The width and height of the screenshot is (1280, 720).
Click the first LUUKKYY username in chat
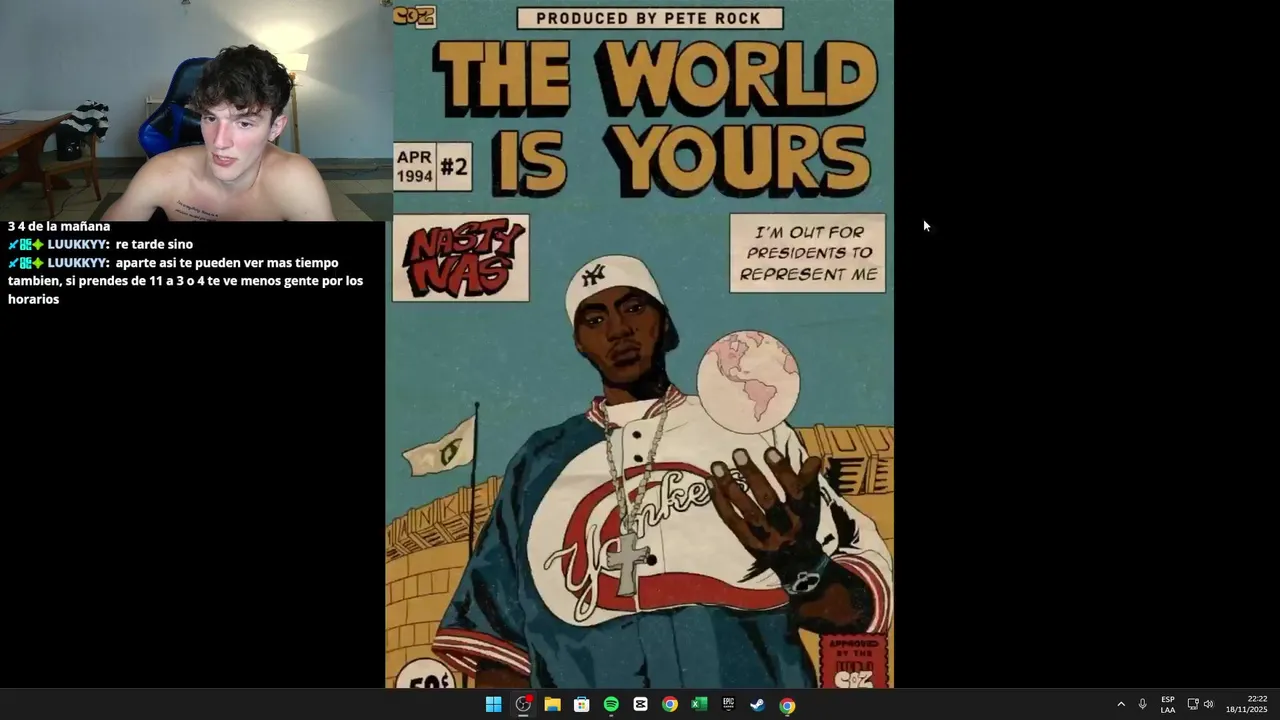click(78, 244)
